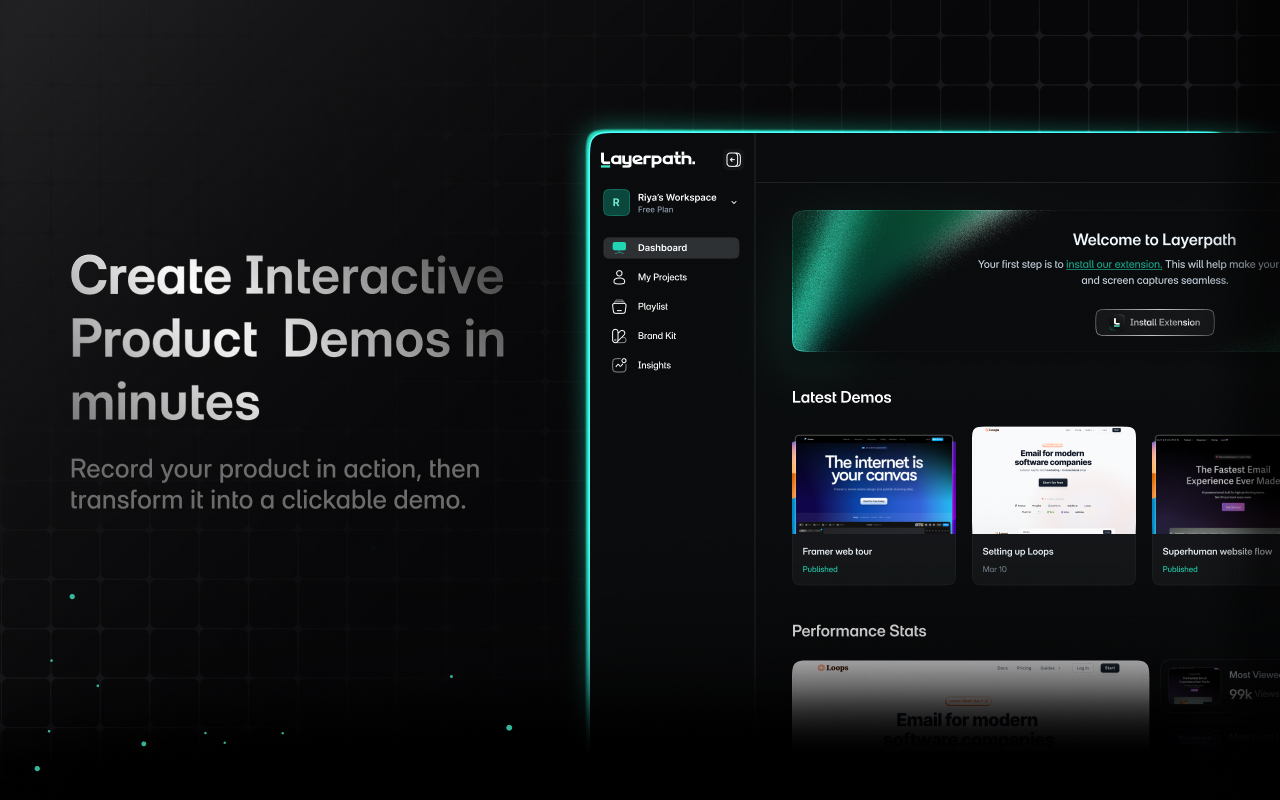Click Riya's Workspace avatar icon

616,202
